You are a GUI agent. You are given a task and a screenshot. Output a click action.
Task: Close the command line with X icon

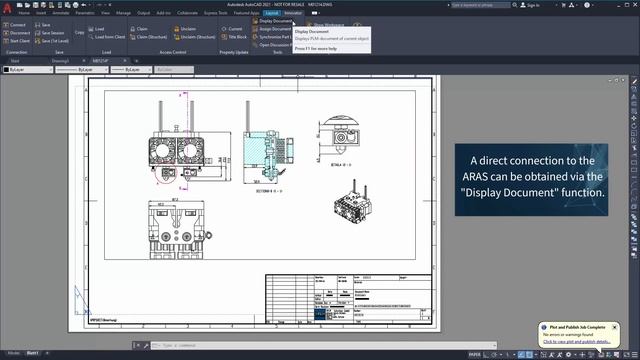coord(138,345)
